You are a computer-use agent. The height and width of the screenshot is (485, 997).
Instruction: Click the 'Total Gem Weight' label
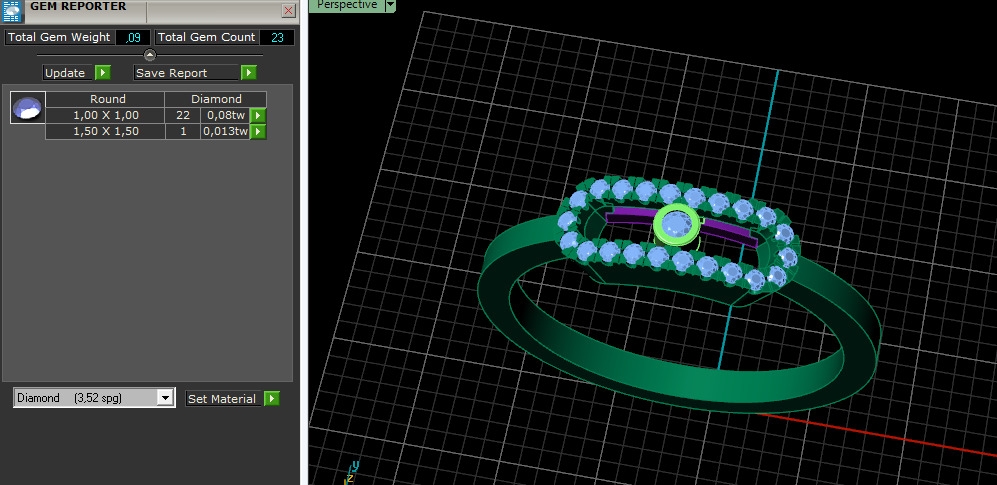tap(58, 38)
